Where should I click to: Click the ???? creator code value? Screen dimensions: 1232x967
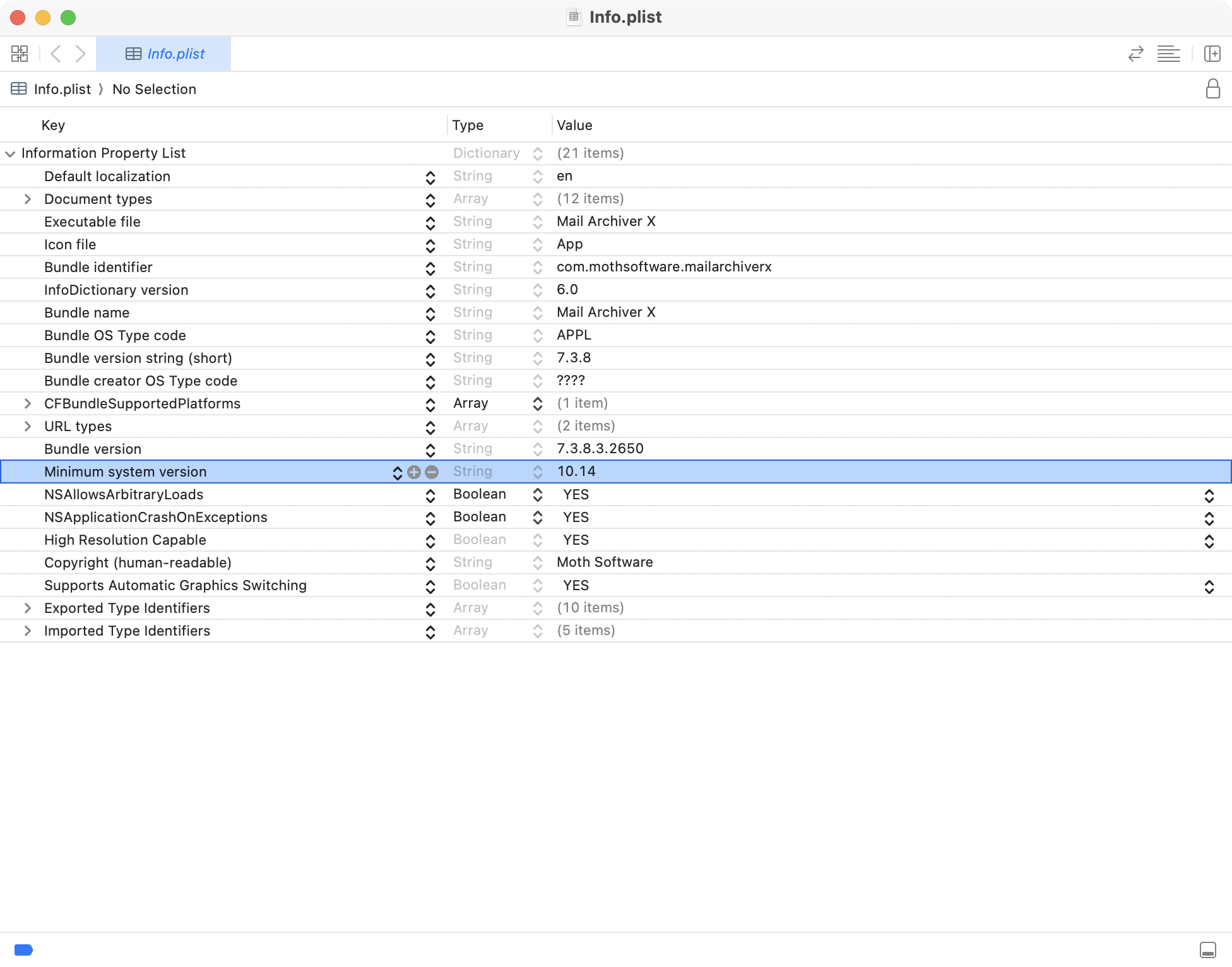571,381
